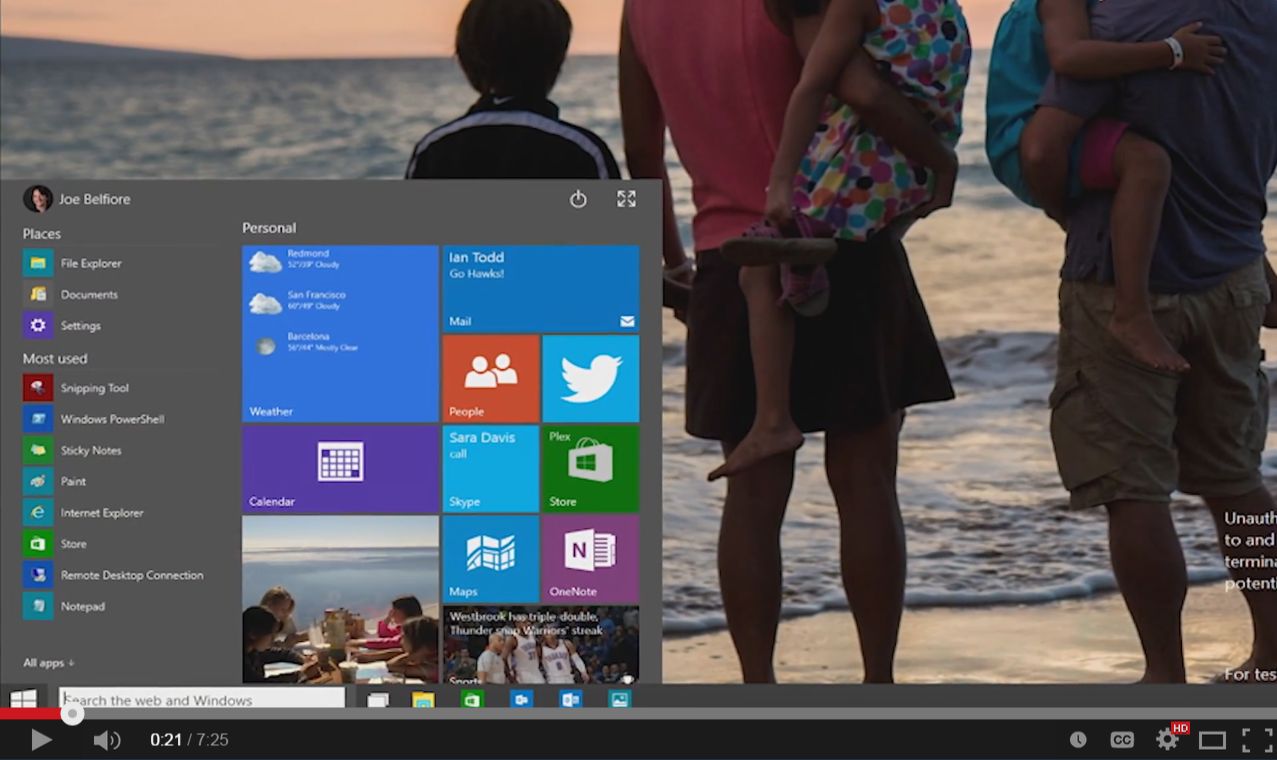Open the Sara Davis Skype tile
Screen dimensions: 1277x760
pos(490,467)
